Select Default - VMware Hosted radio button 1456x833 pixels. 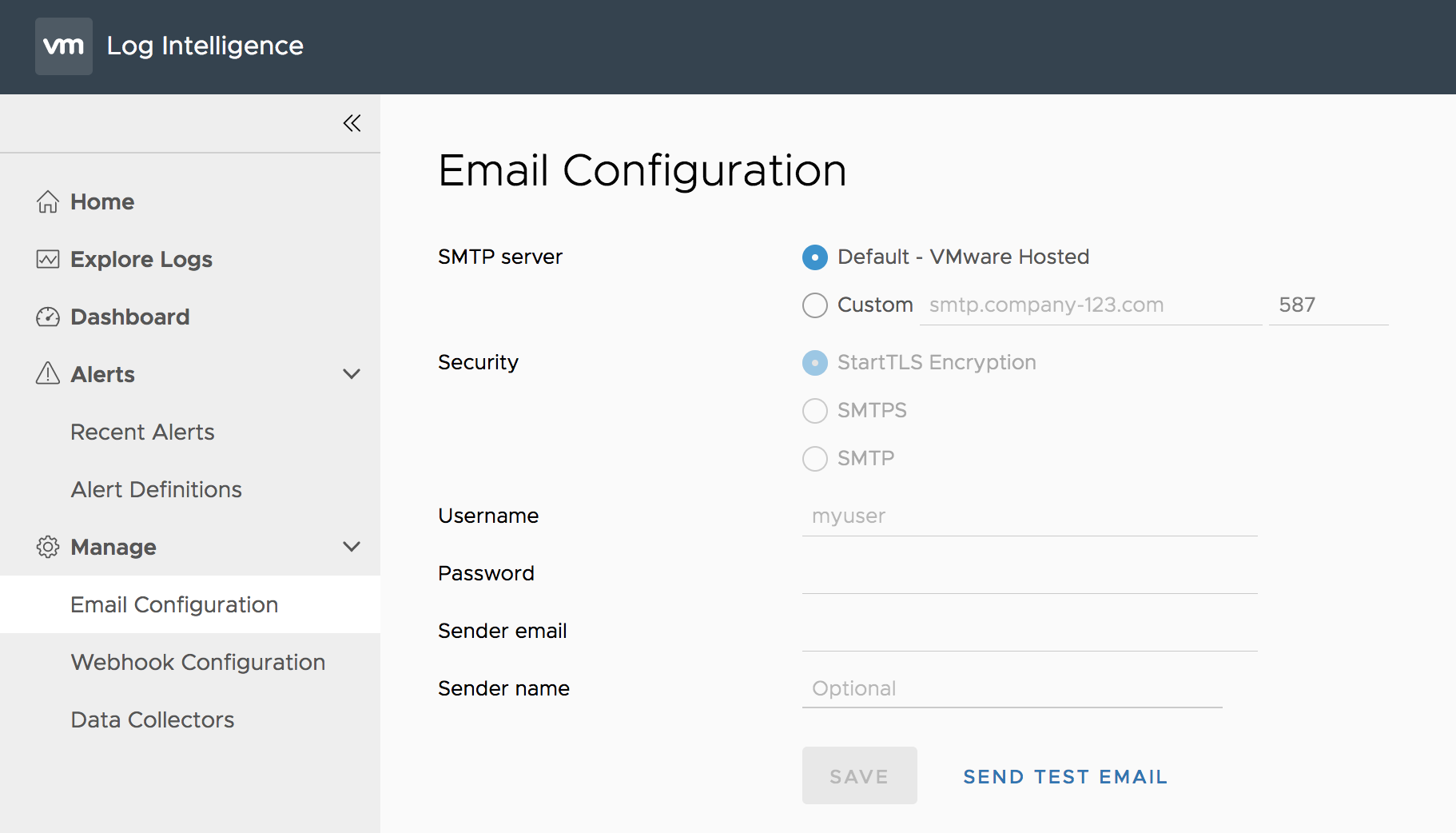(x=814, y=257)
